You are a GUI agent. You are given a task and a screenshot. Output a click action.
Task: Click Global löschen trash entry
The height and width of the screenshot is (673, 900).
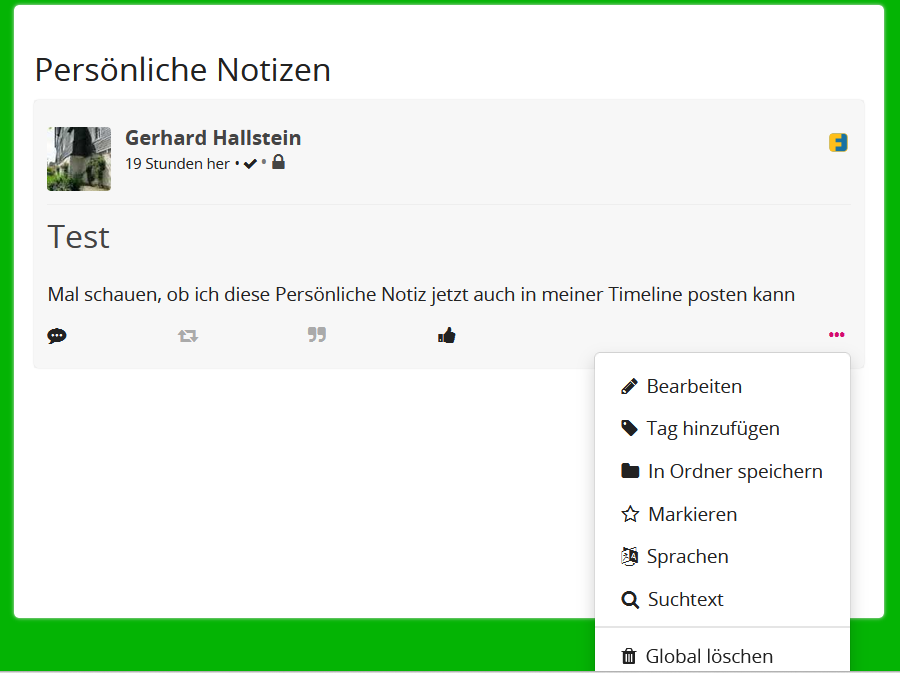[709, 656]
